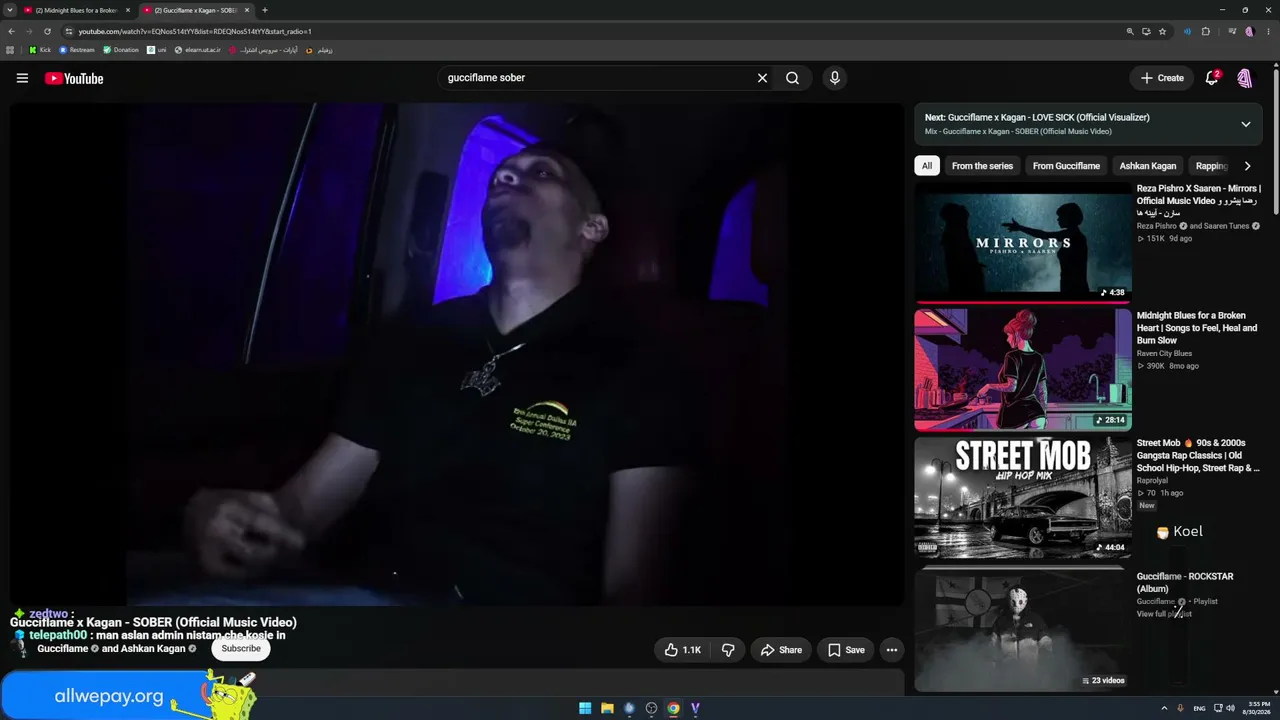Open the Mirrors video thumbnail
This screenshot has width=1280, height=720.
1023,242
